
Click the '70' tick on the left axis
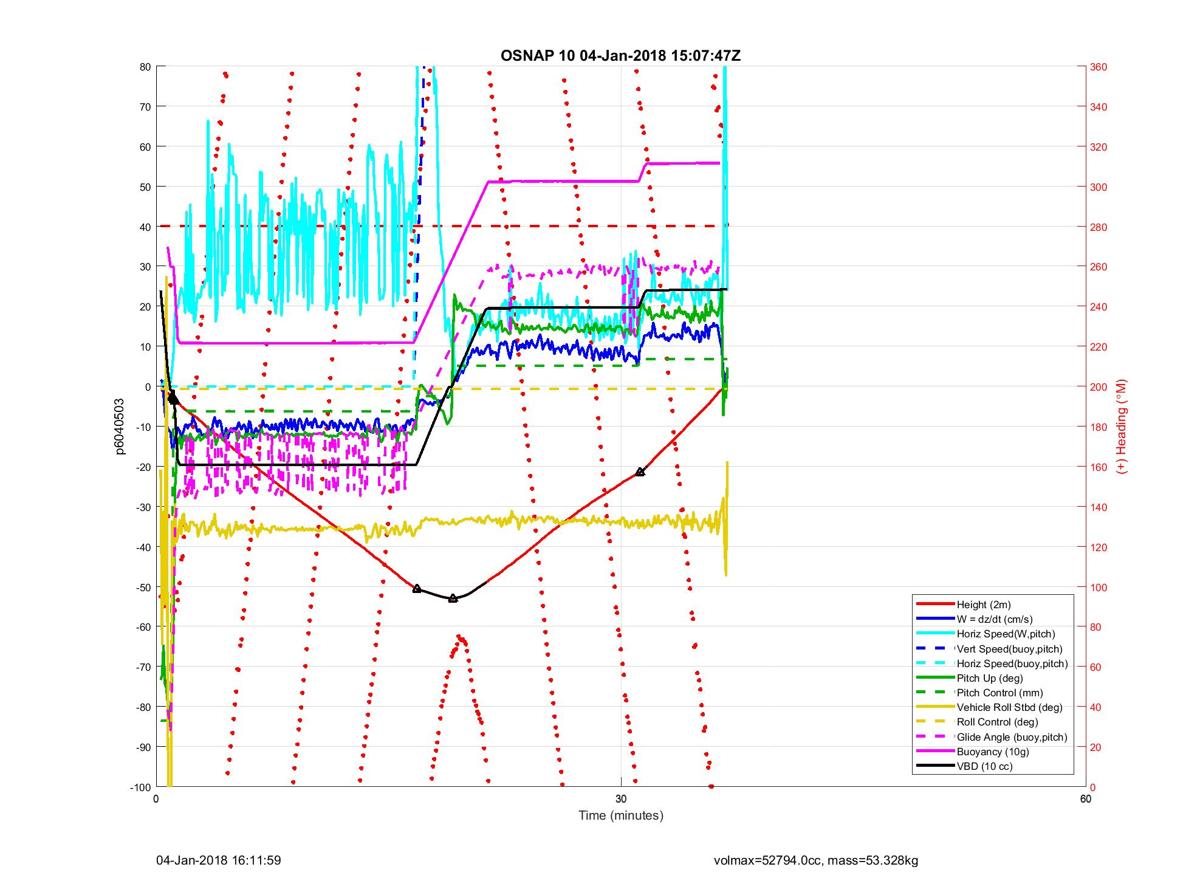[144, 107]
